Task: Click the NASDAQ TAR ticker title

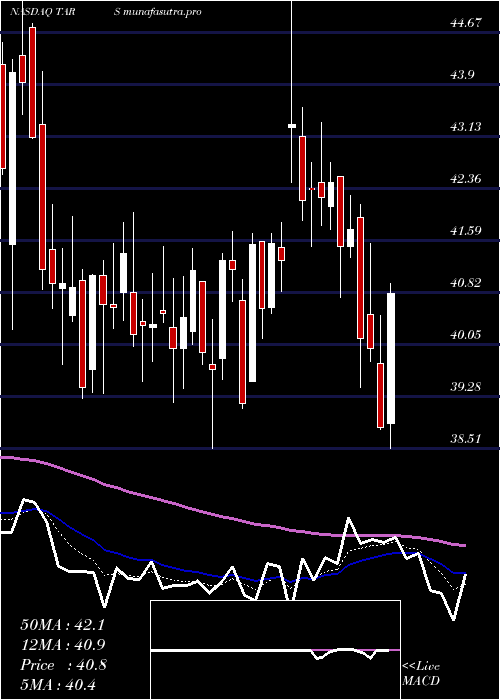Action: [44, 12]
